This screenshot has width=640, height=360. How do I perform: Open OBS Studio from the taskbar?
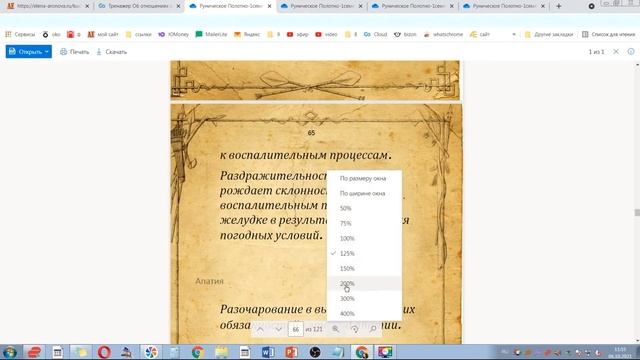tap(315, 352)
